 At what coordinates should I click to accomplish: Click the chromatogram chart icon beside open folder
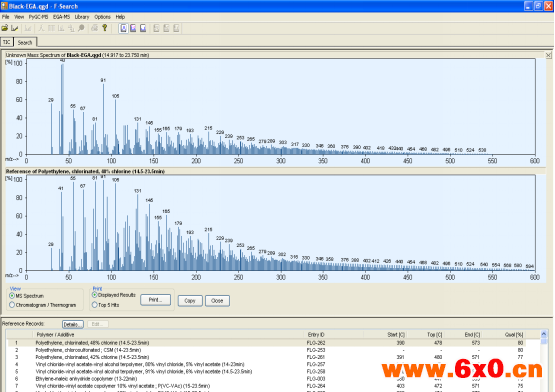pos(15,28)
